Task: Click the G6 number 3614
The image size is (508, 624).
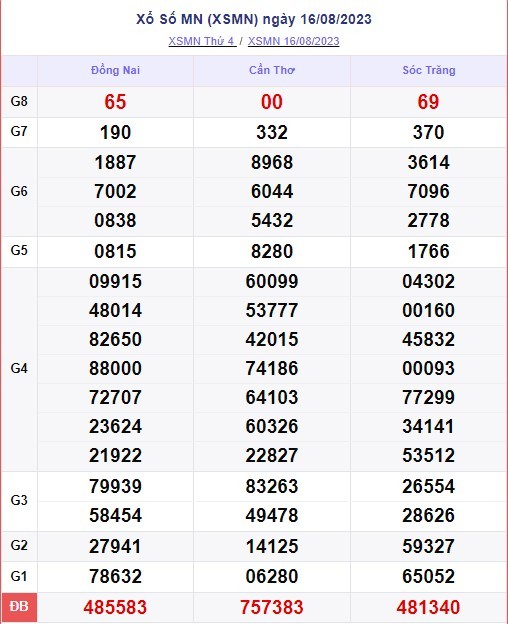Action: [428, 162]
